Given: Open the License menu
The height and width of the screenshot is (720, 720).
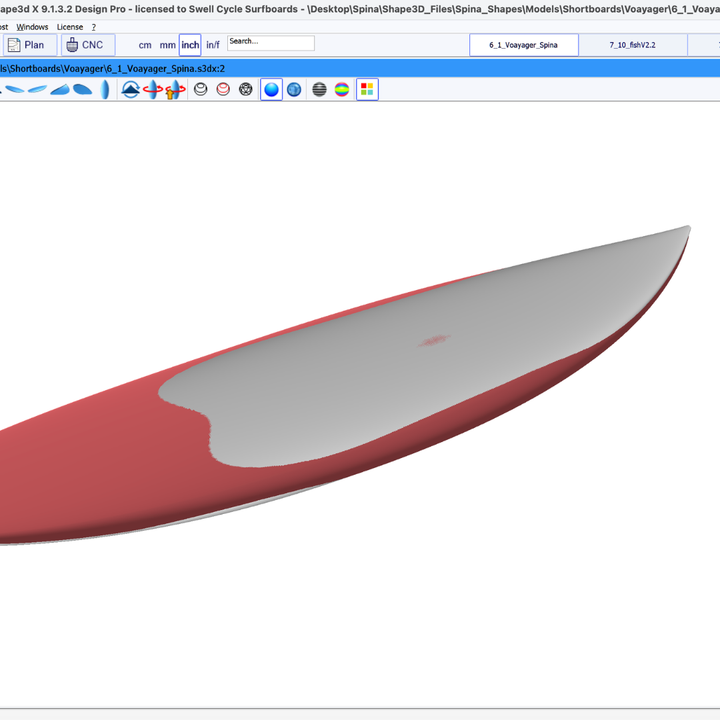Looking at the screenshot, I should point(70,27).
